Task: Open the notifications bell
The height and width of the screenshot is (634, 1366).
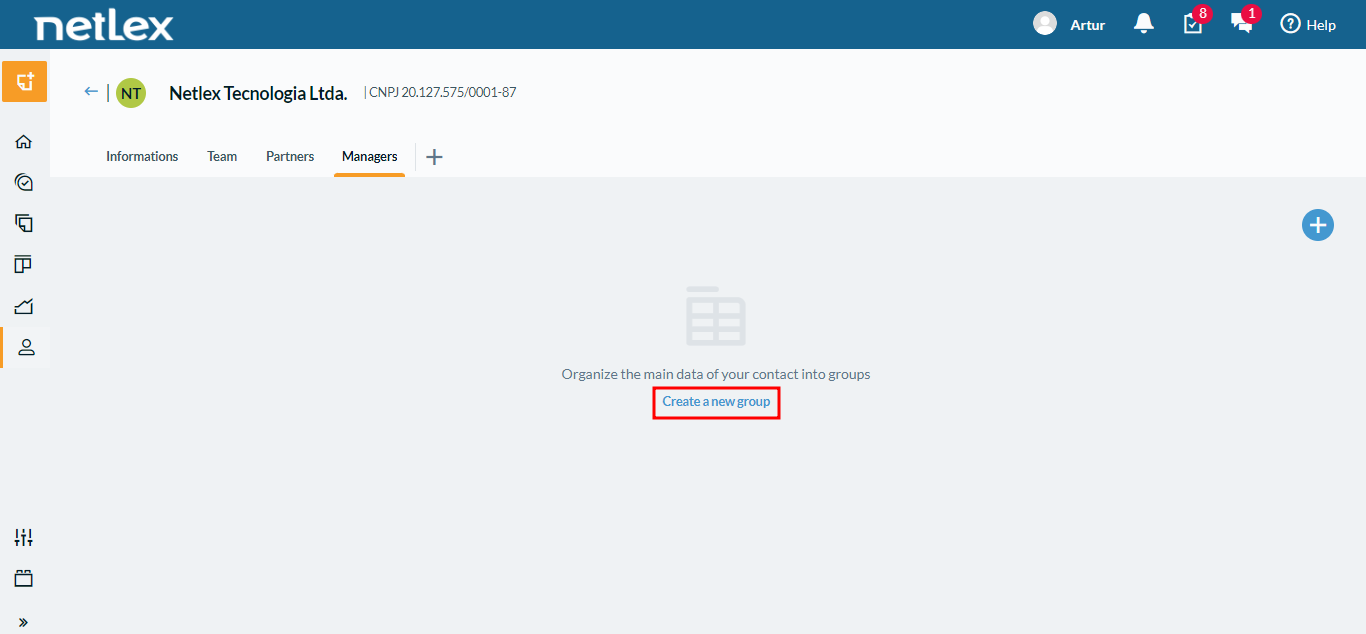Action: coord(1144,24)
